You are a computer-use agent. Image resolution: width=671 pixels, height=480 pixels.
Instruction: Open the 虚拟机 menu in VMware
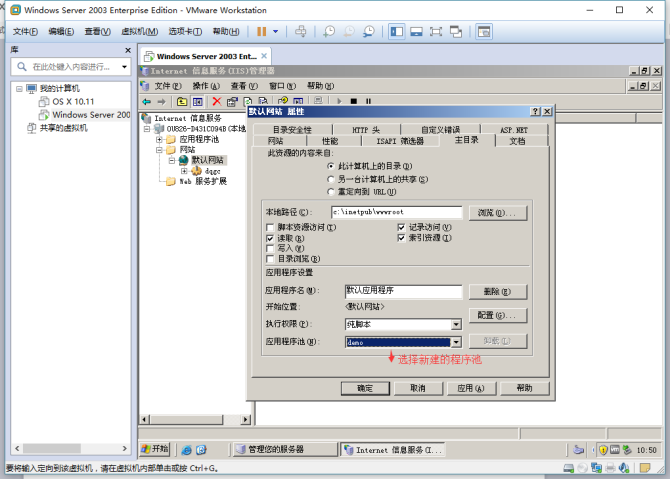pos(133,31)
